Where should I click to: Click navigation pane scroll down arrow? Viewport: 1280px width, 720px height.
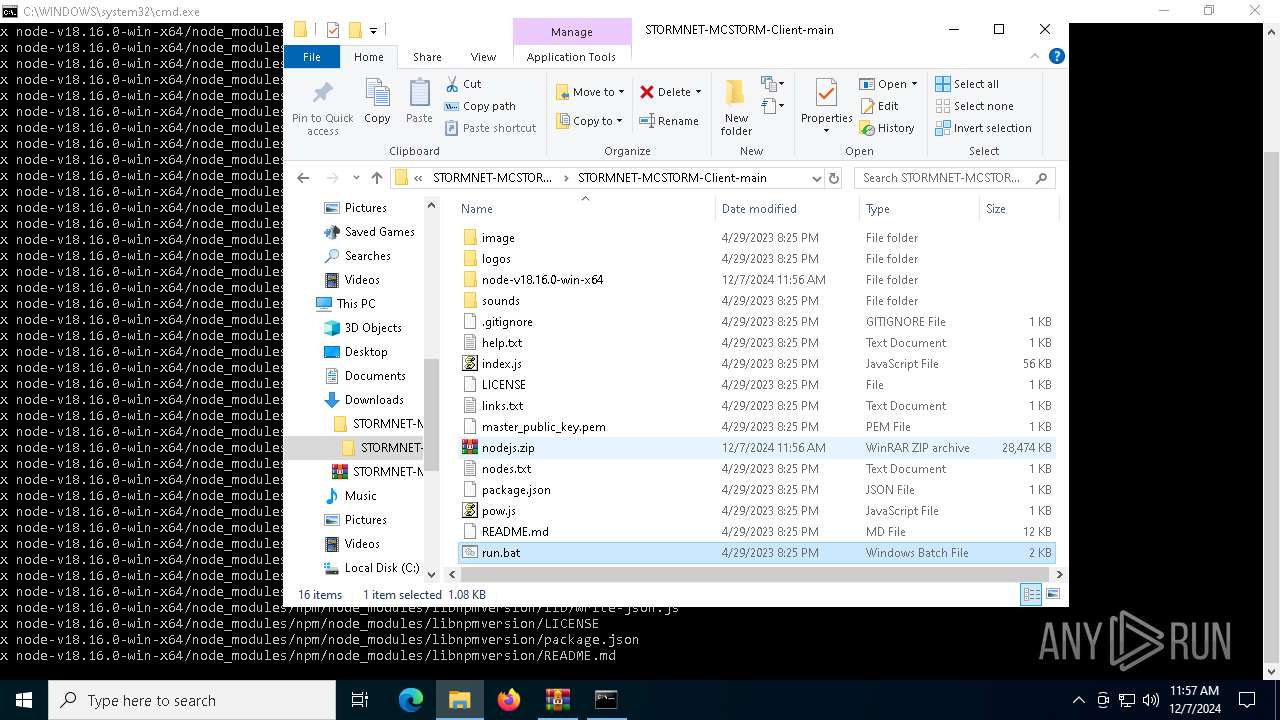point(432,574)
